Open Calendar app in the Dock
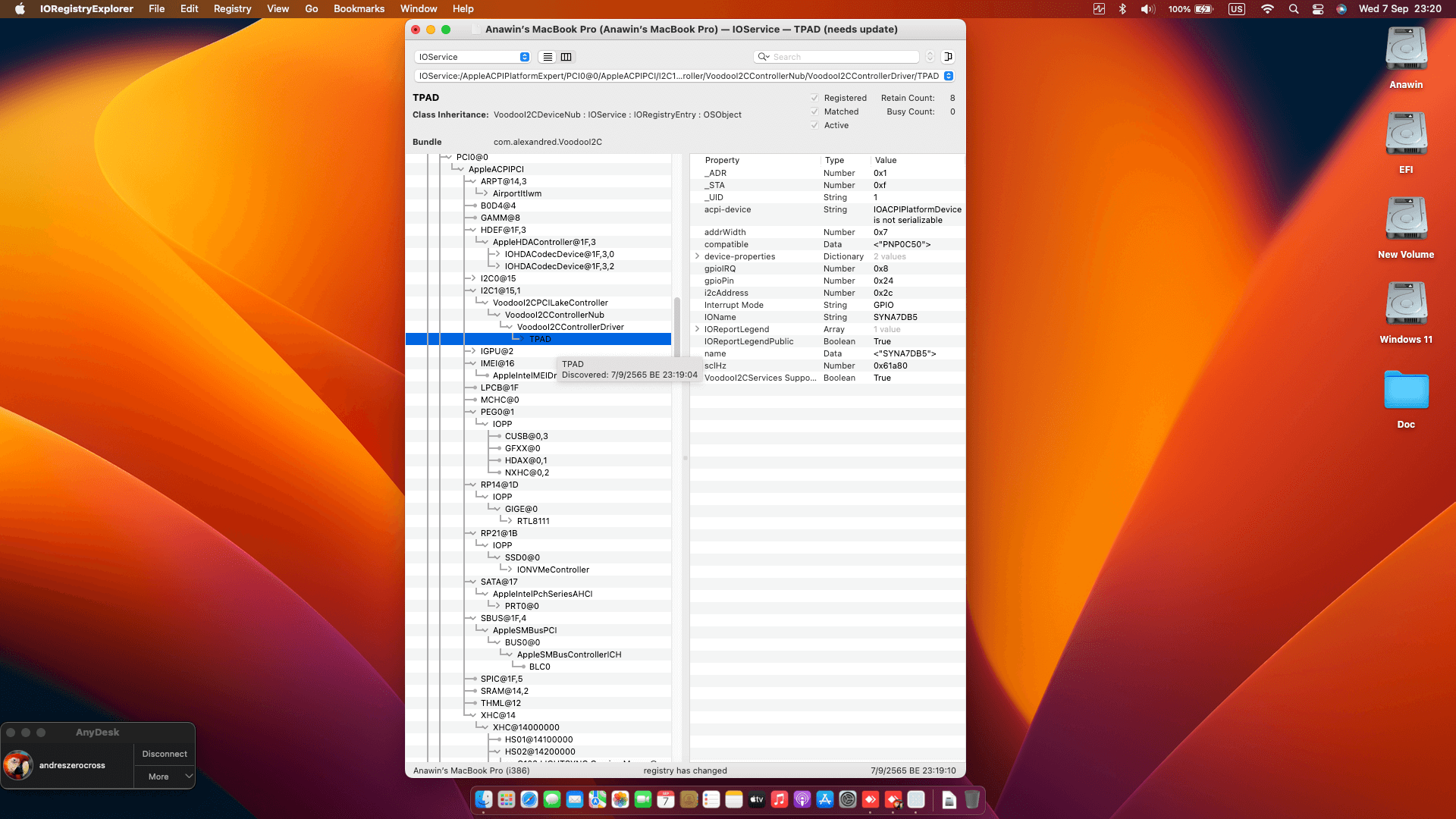This screenshot has width=1456, height=819. tap(666, 799)
